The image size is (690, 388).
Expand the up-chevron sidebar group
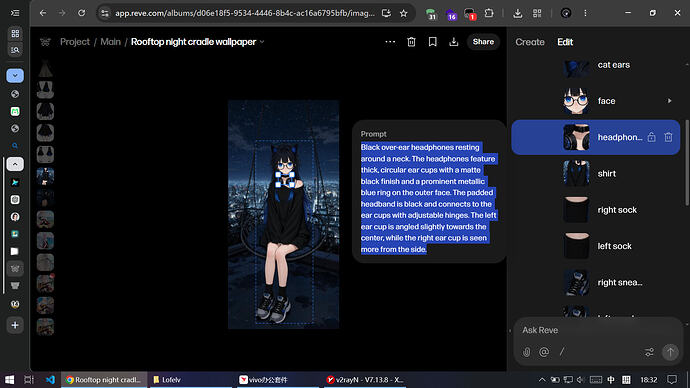[x=15, y=164]
